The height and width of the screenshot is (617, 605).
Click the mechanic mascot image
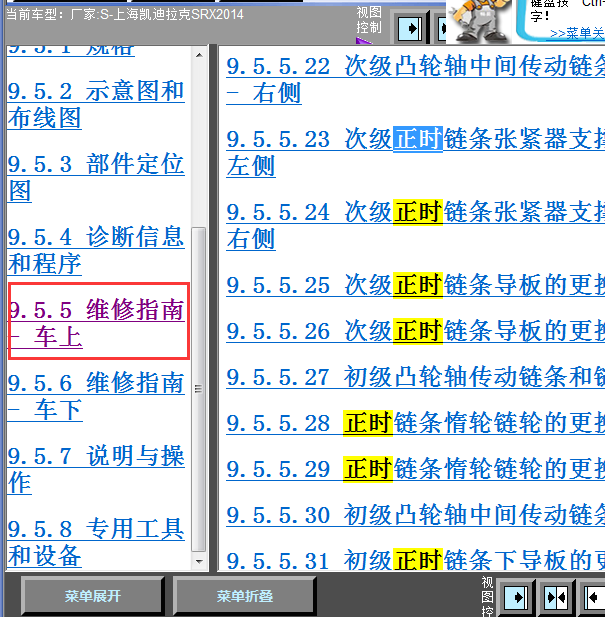point(479,20)
